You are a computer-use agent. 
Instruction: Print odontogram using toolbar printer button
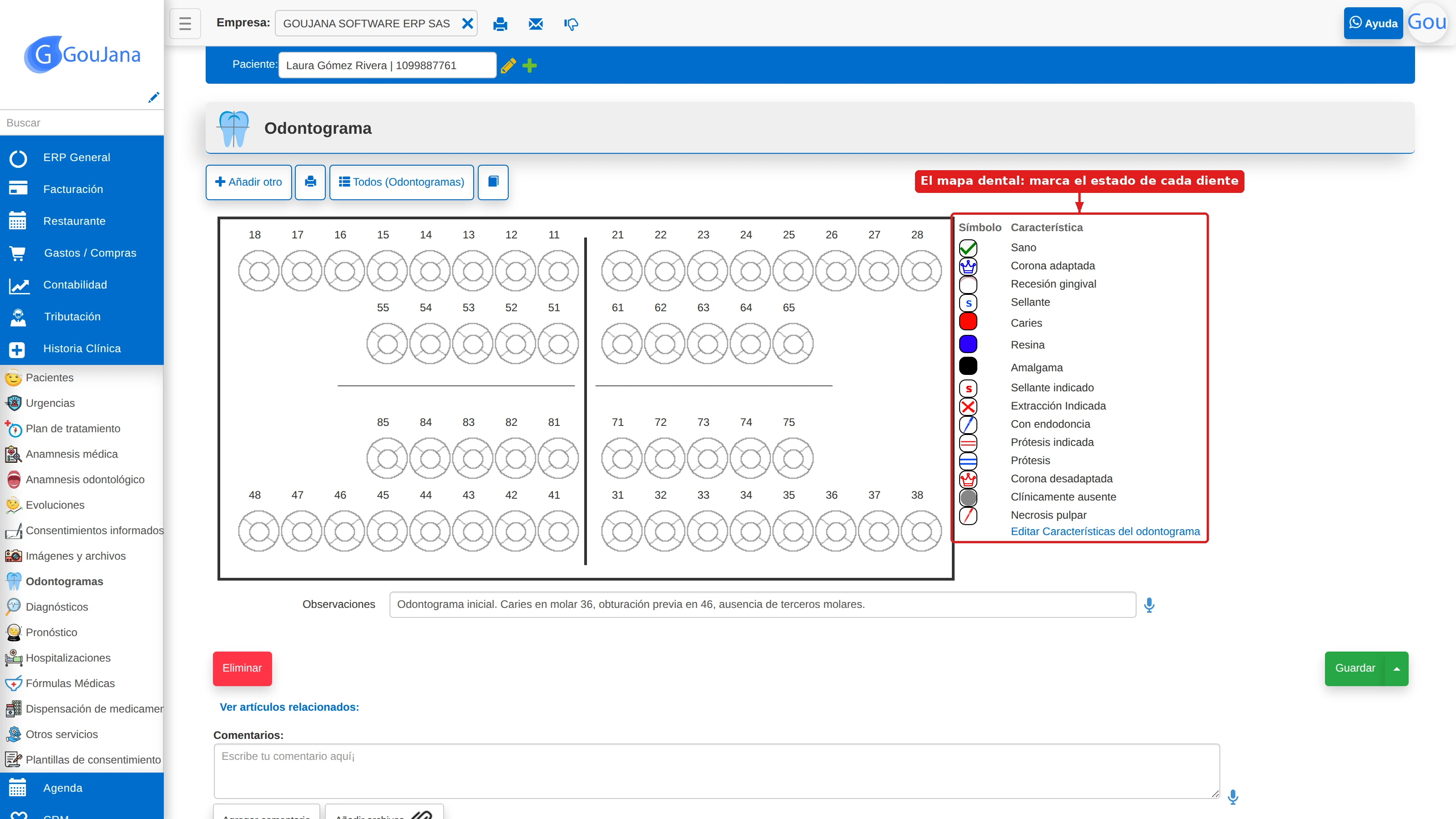pos(310,182)
